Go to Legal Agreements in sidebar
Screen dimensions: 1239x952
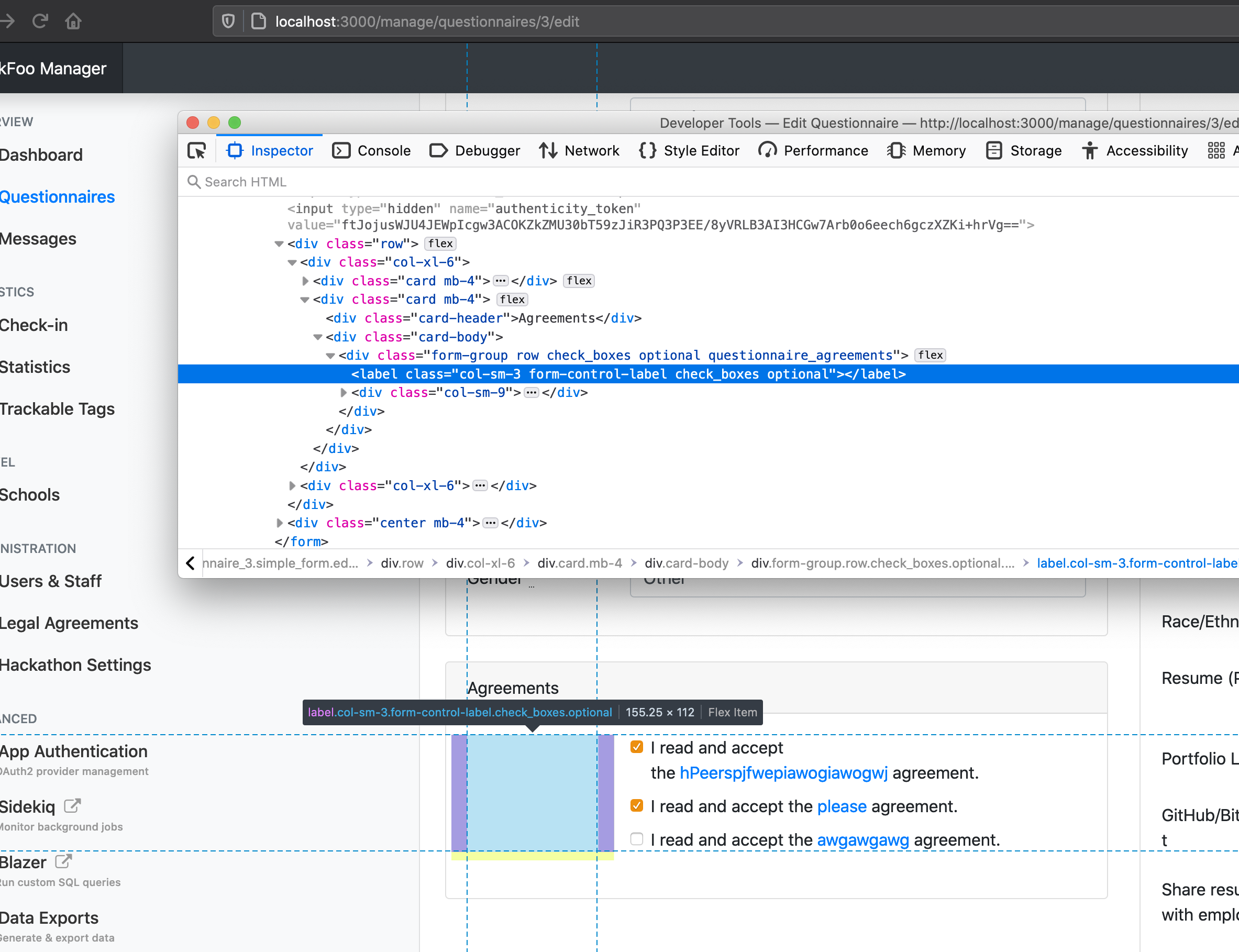click(x=69, y=623)
